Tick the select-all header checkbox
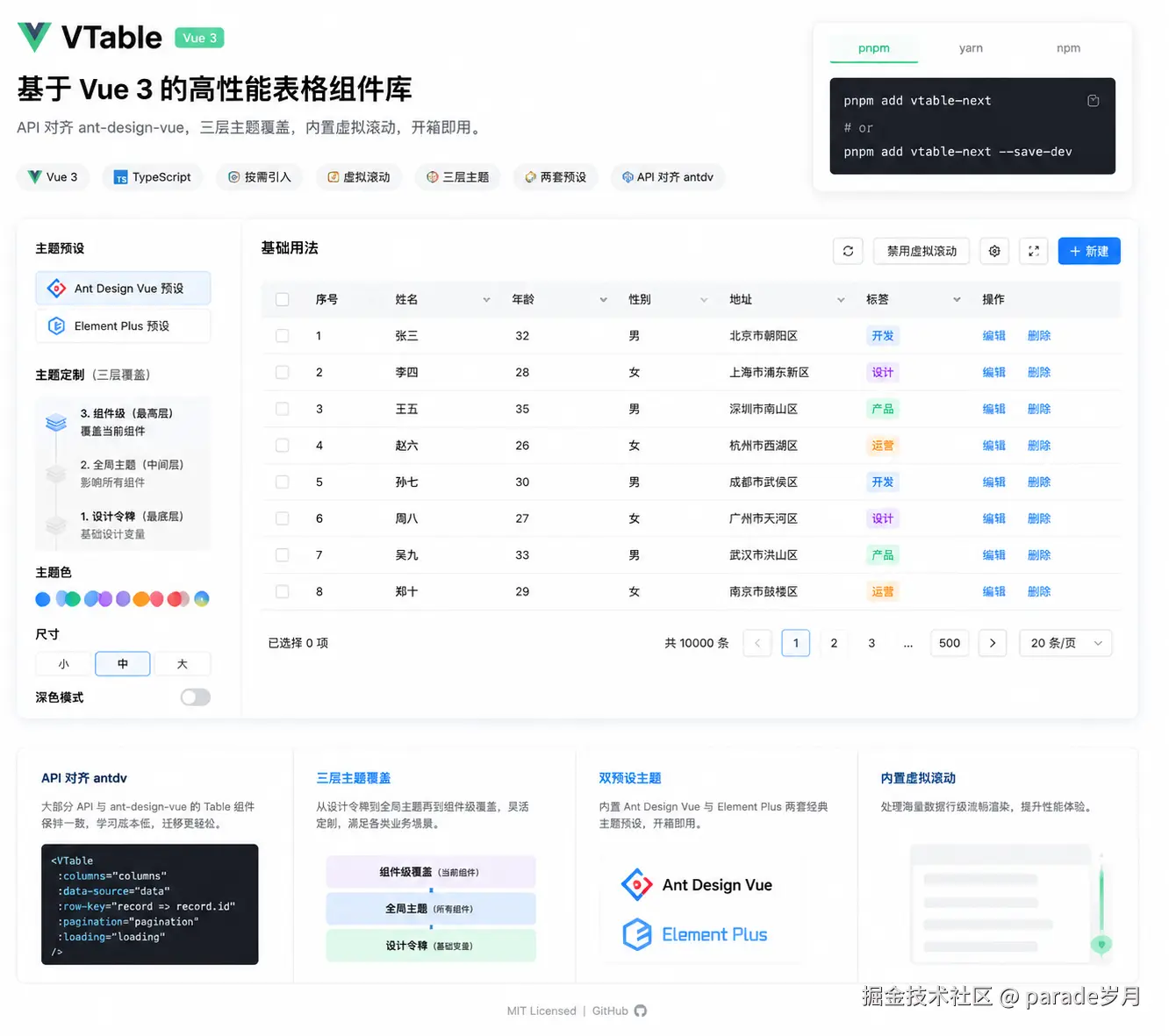 [x=283, y=299]
